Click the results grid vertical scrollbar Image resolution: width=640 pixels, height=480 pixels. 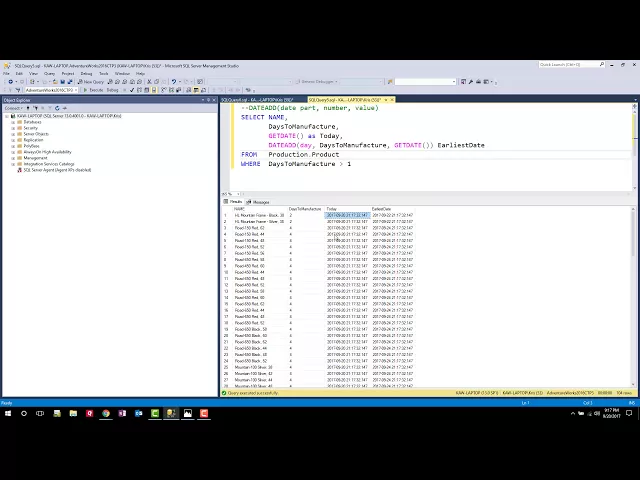[633, 297]
